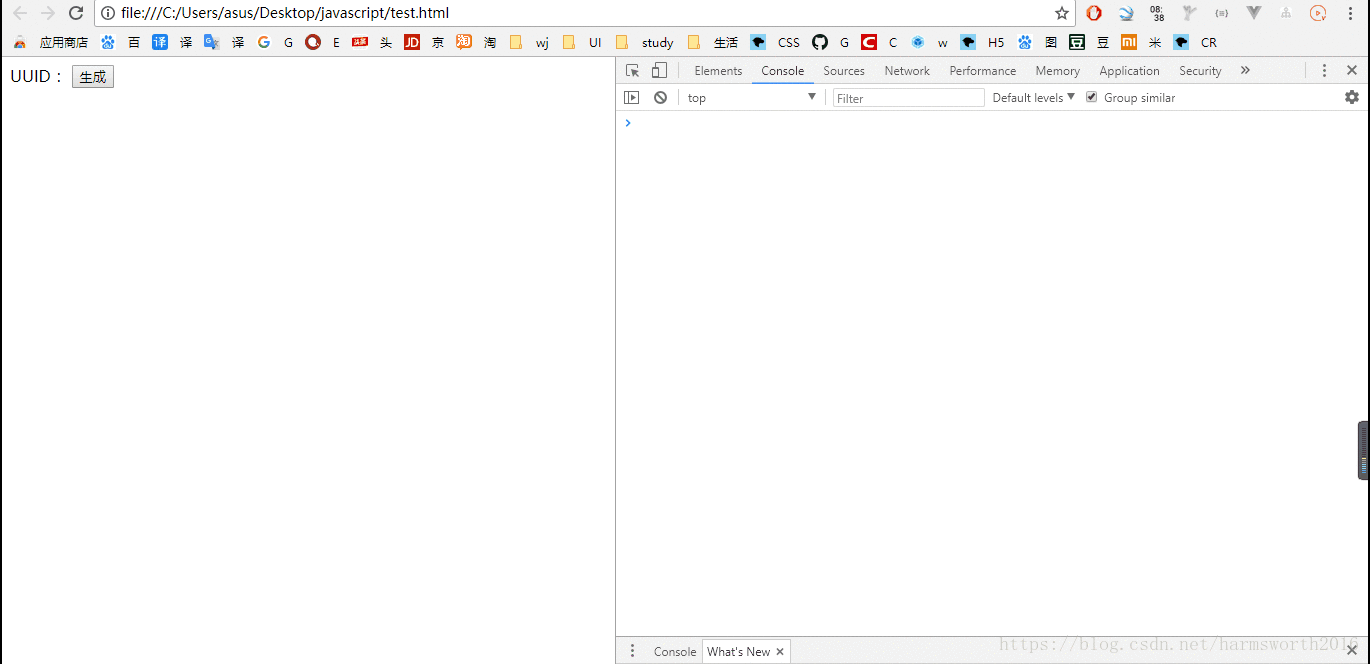Open the top JavaScript context dropdown
The image size is (1370, 664).
click(x=752, y=97)
